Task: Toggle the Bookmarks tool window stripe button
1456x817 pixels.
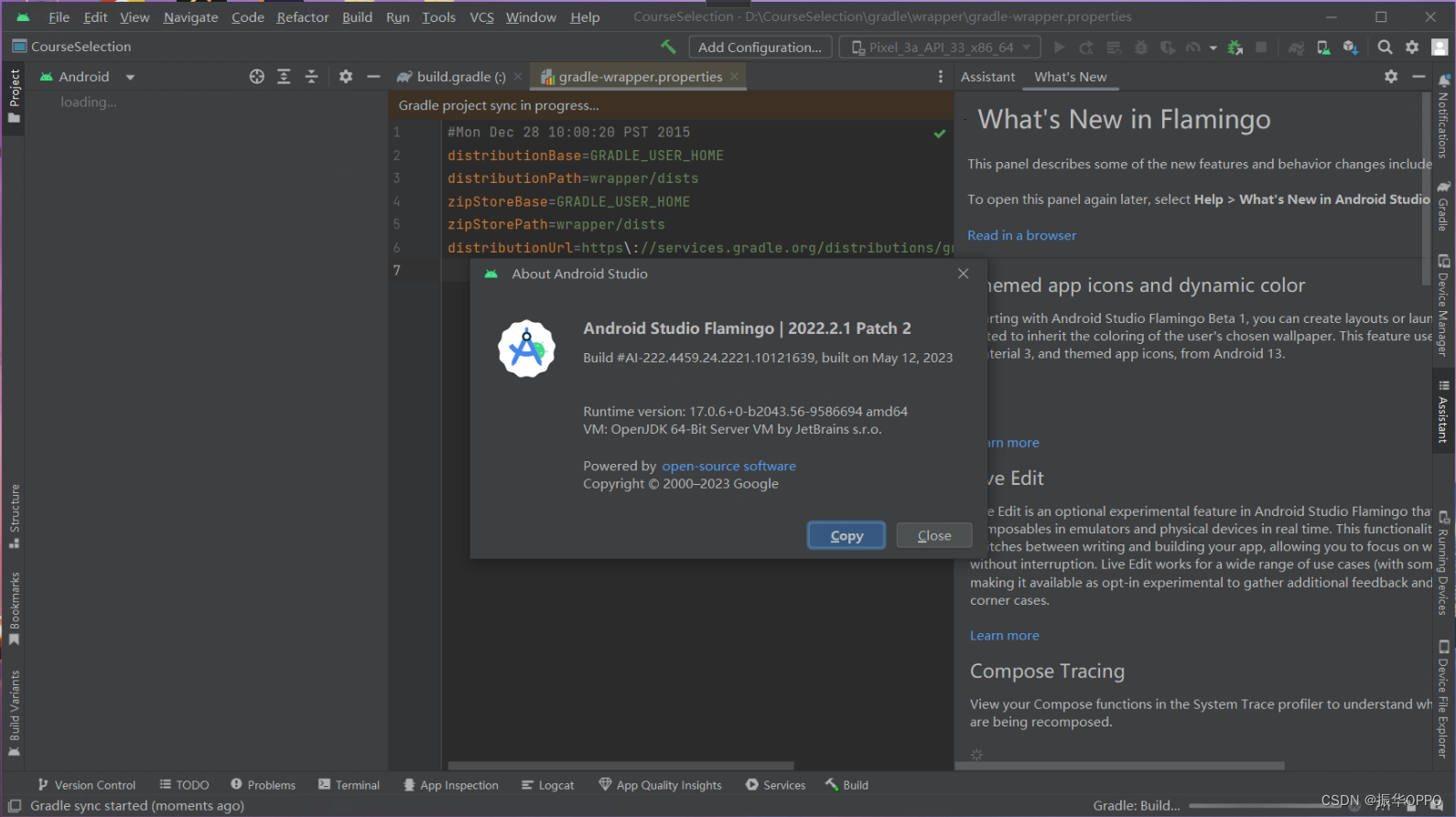Action: (14, 608)
